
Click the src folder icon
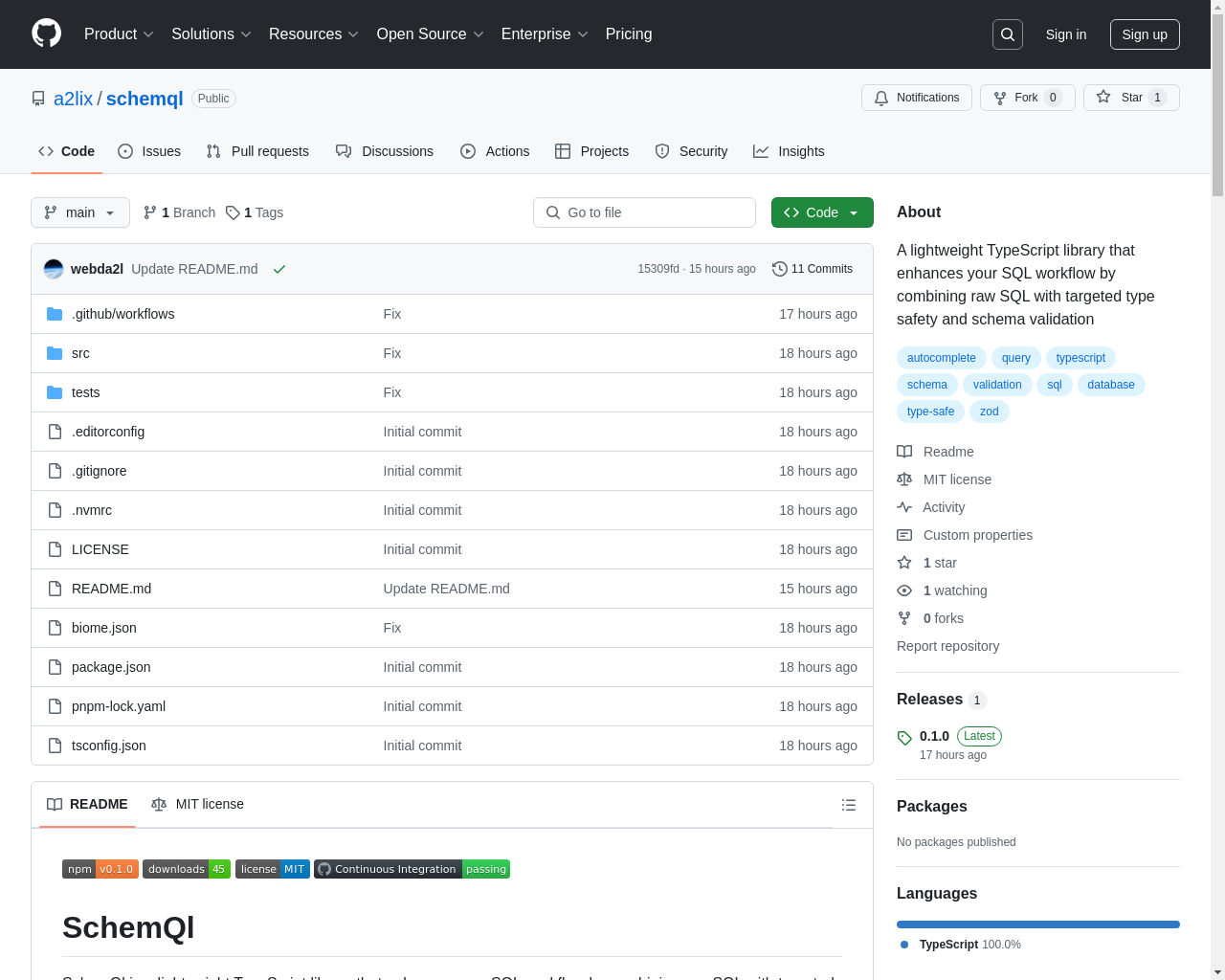pos(55,353)
